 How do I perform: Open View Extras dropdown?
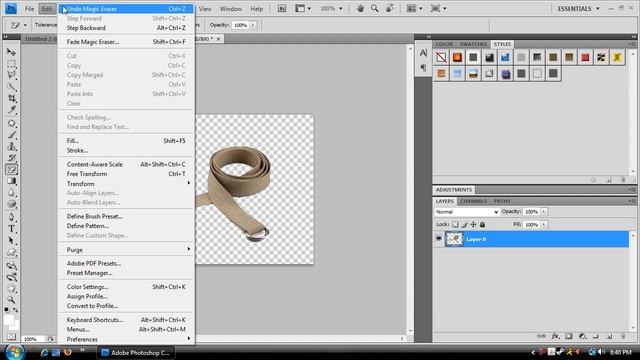click(x=303, y=9)
